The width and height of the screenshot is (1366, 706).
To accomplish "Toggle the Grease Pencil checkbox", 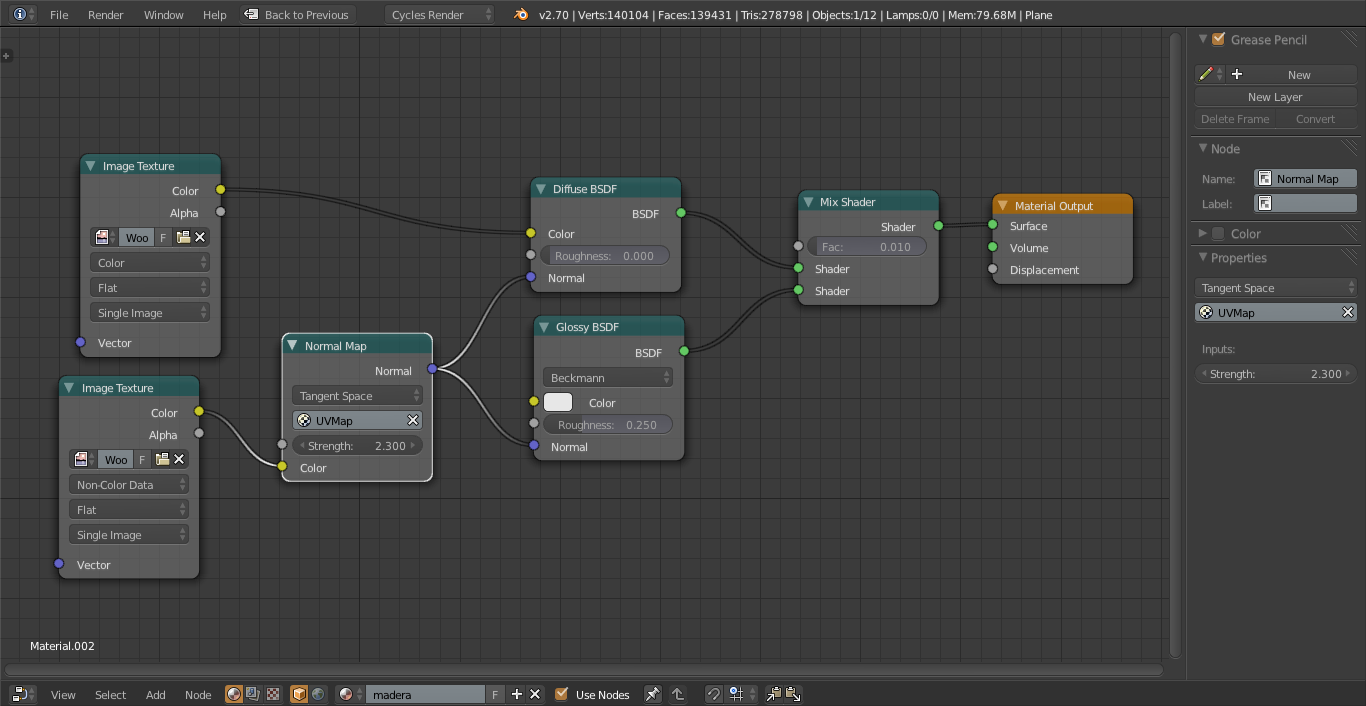I will [x=1218, y=40].
